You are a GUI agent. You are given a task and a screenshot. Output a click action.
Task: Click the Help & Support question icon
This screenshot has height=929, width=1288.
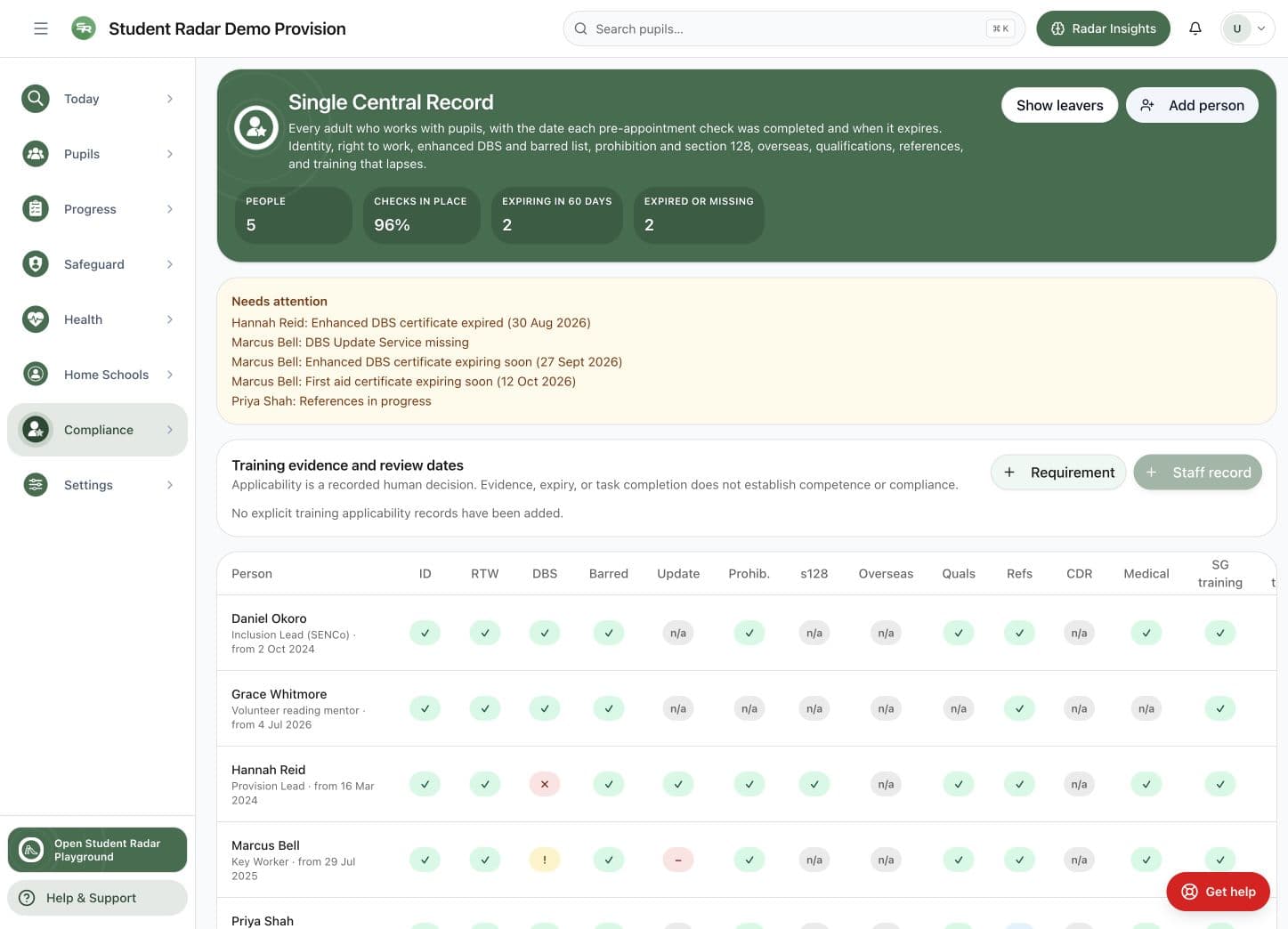(27, 898)
